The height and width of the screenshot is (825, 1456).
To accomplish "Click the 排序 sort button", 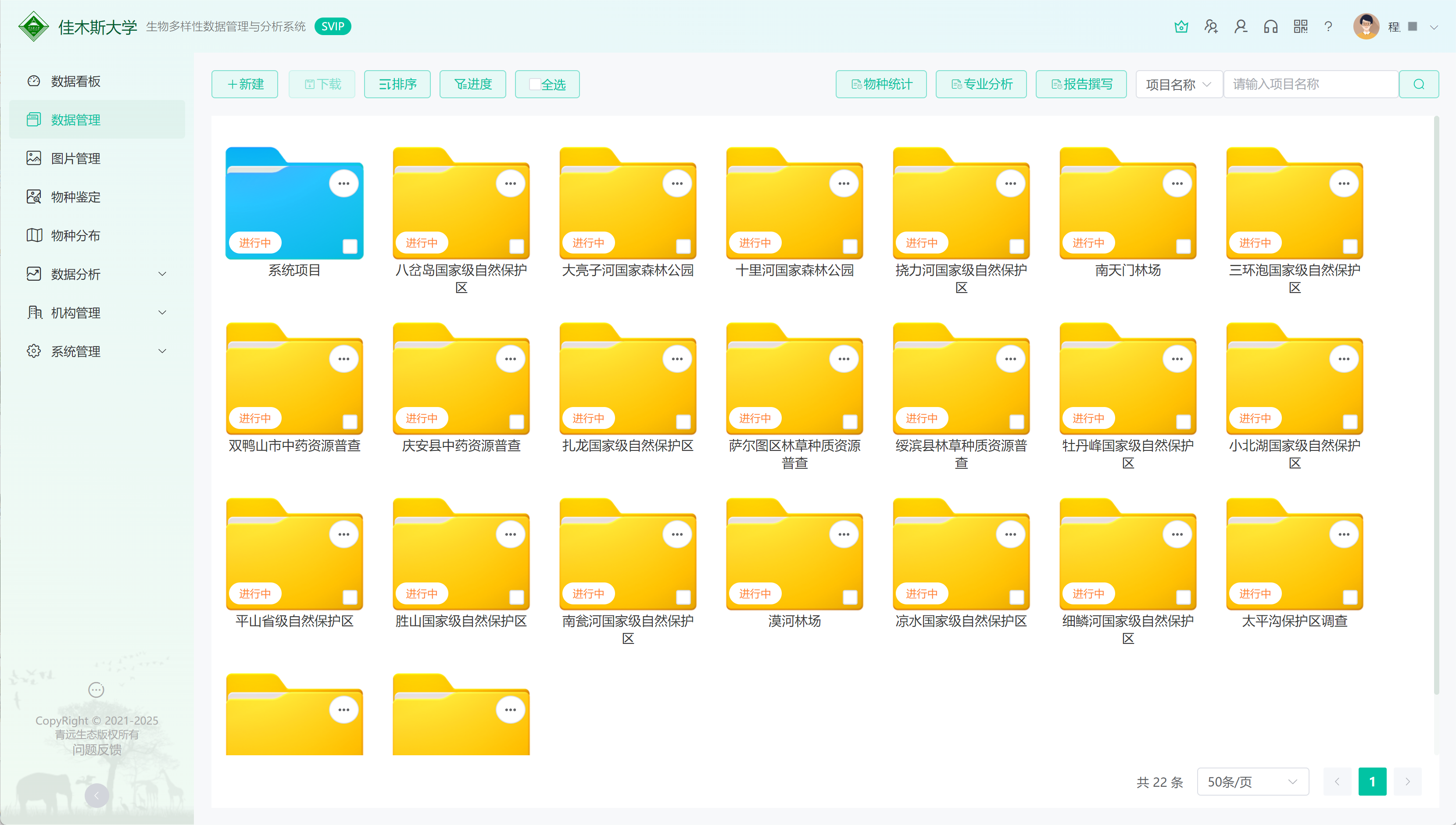I will [x=397, y=84].
